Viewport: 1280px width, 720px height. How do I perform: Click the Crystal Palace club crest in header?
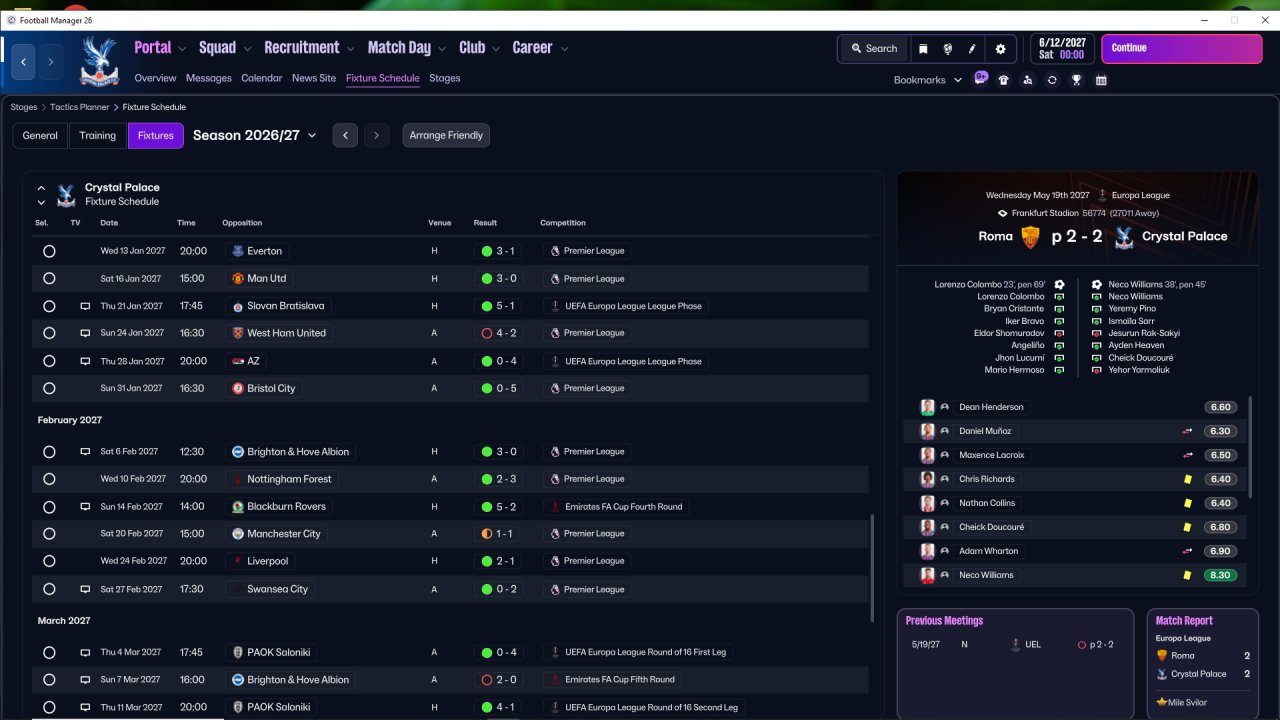(99, 61)
